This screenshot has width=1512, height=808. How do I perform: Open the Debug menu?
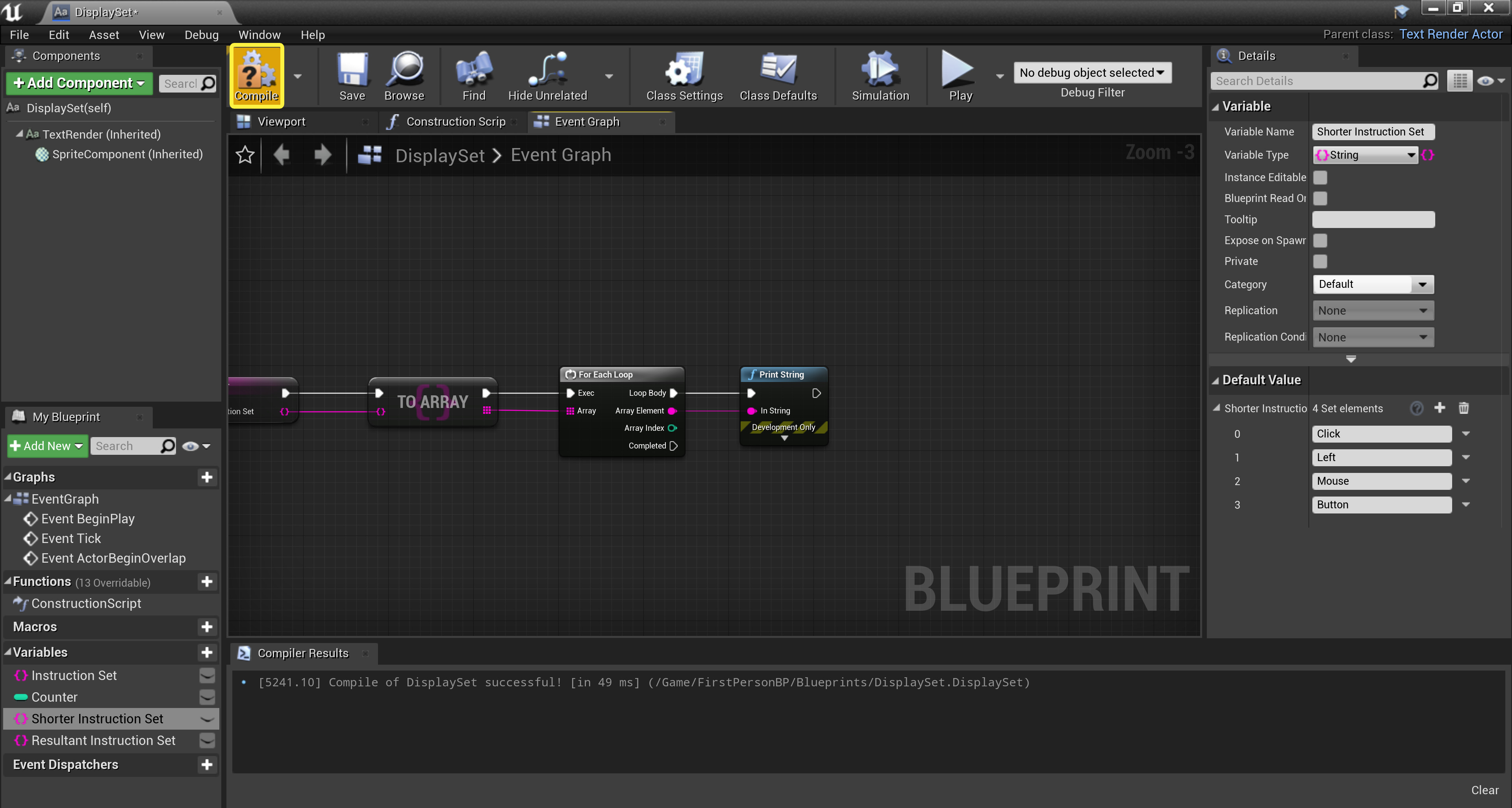tap(201, 35)
